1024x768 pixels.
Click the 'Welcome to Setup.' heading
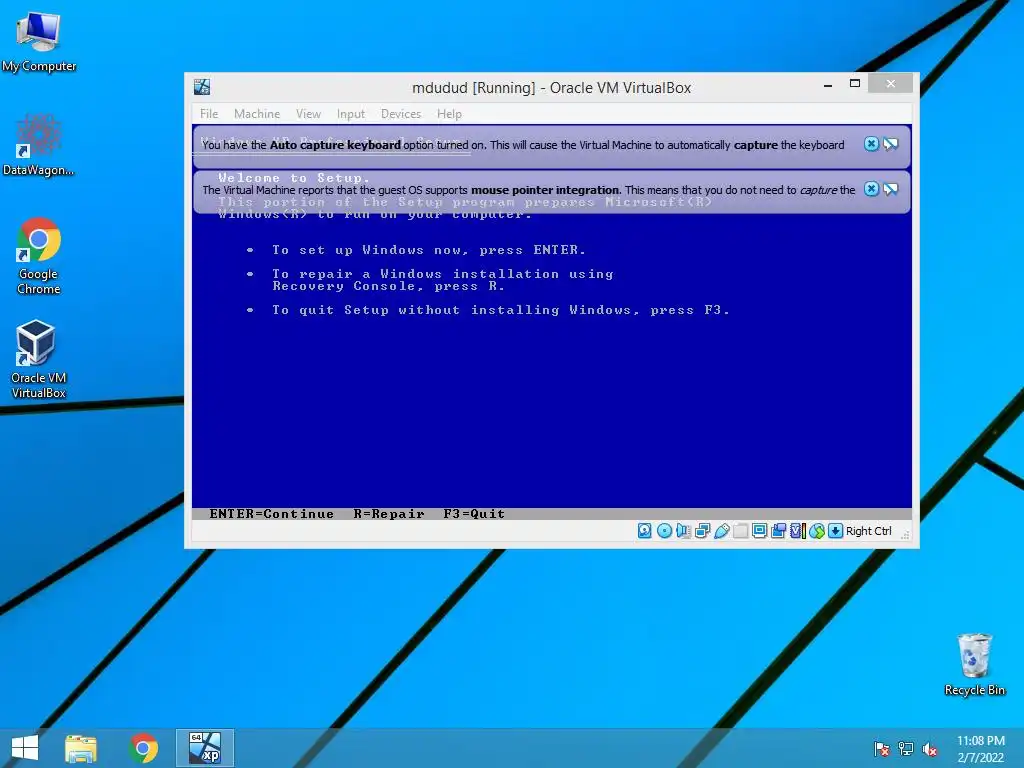(x=294, y=178)
